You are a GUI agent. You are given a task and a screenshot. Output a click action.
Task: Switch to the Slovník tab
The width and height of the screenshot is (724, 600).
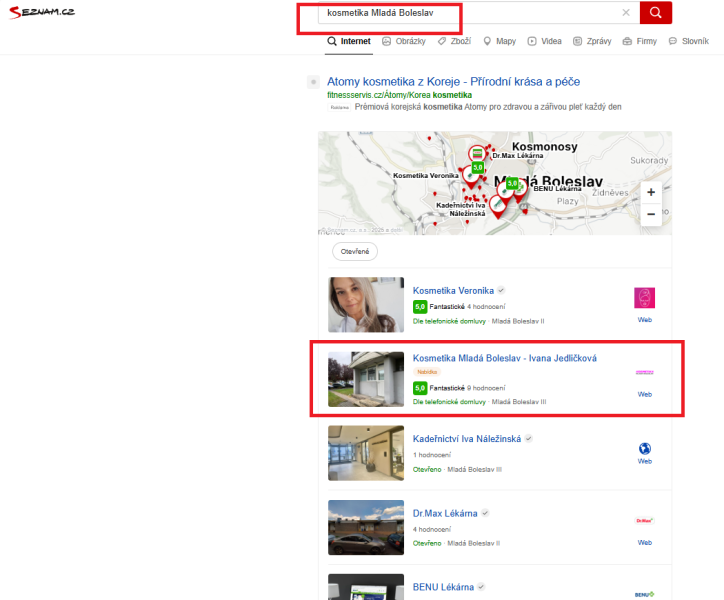(688, 41)
